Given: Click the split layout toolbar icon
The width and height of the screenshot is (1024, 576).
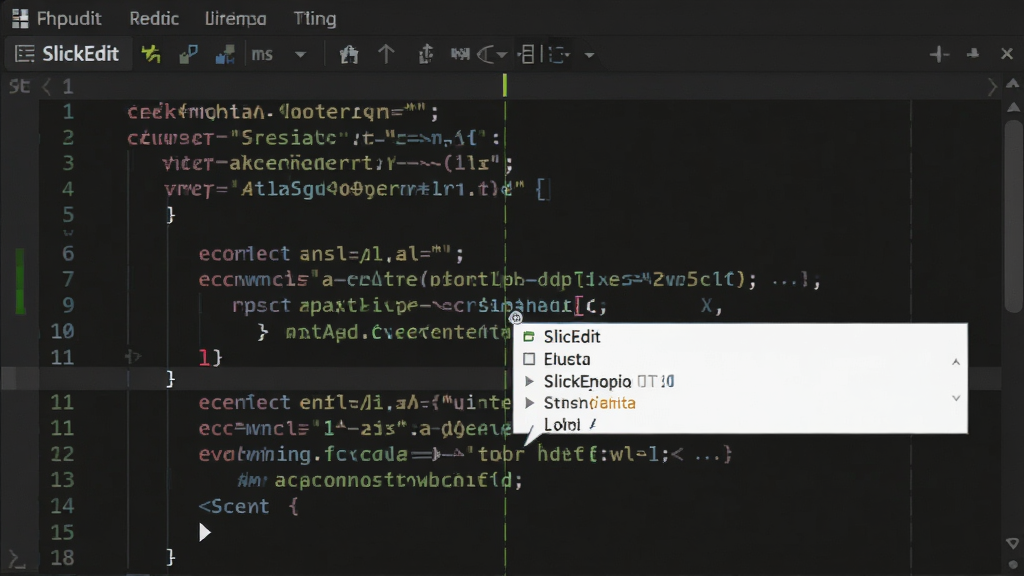Looking at the screenshot, I should pyautogui.click(x=528, y=54).
